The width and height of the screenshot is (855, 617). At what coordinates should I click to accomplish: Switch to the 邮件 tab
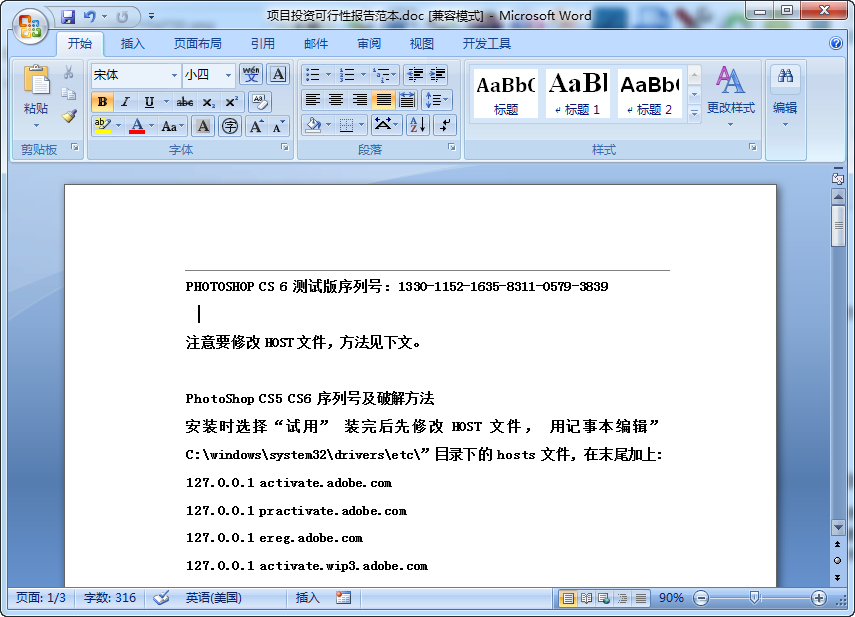pyautogui.click(x=316, y=44)
